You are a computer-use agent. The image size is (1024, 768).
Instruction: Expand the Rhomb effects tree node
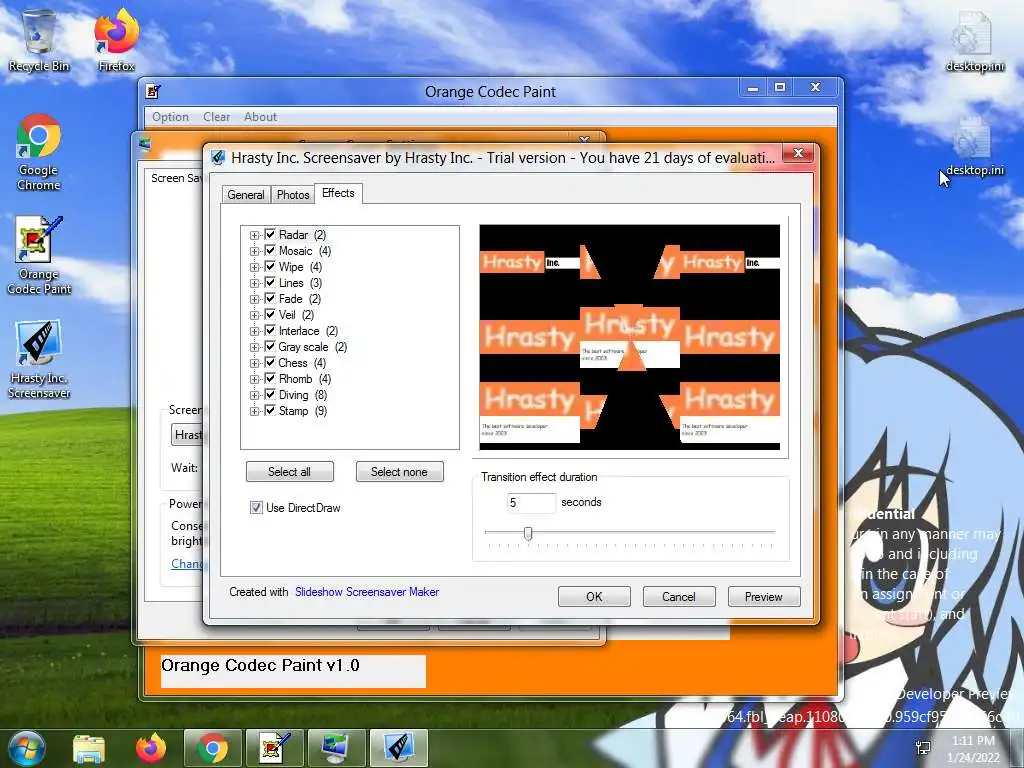254,379
